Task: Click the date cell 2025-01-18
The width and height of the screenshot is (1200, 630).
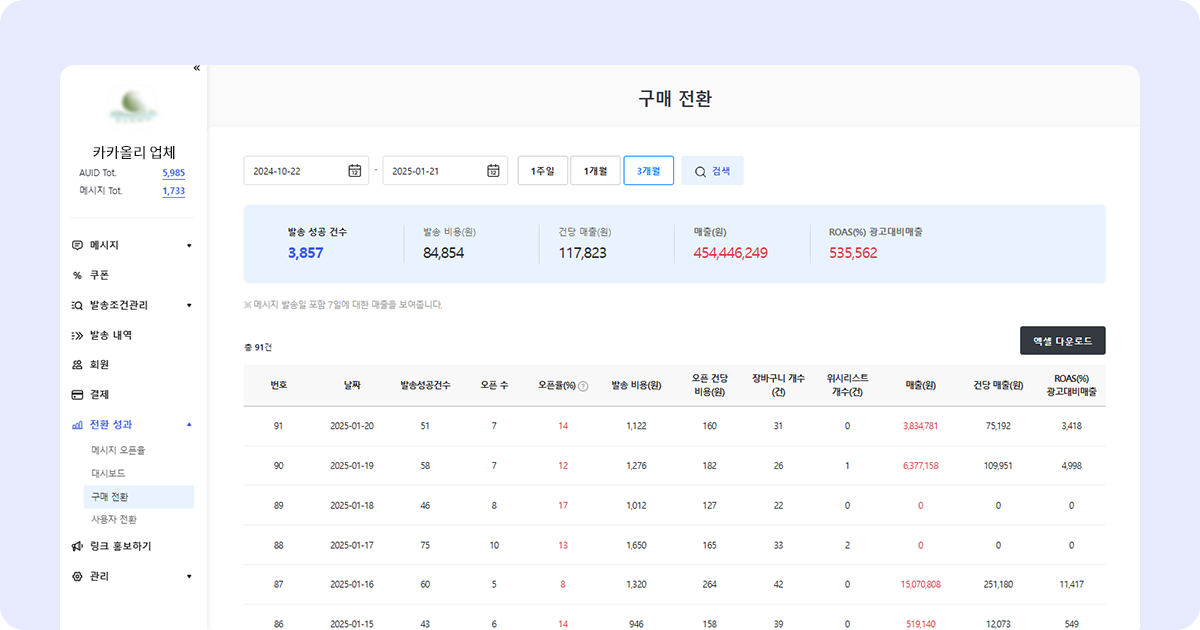Action: [x=352, y=506]
